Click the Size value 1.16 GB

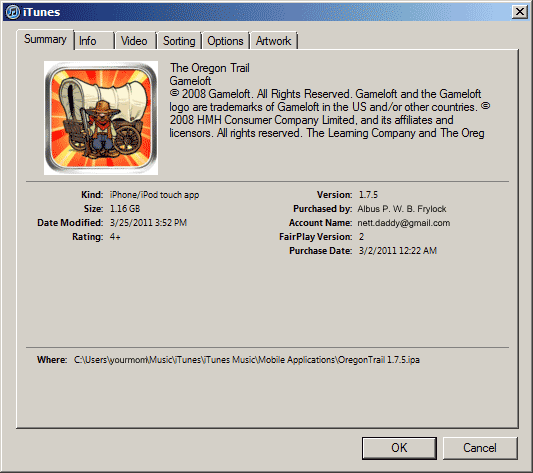pyautogui.click(x=125, y=209)
